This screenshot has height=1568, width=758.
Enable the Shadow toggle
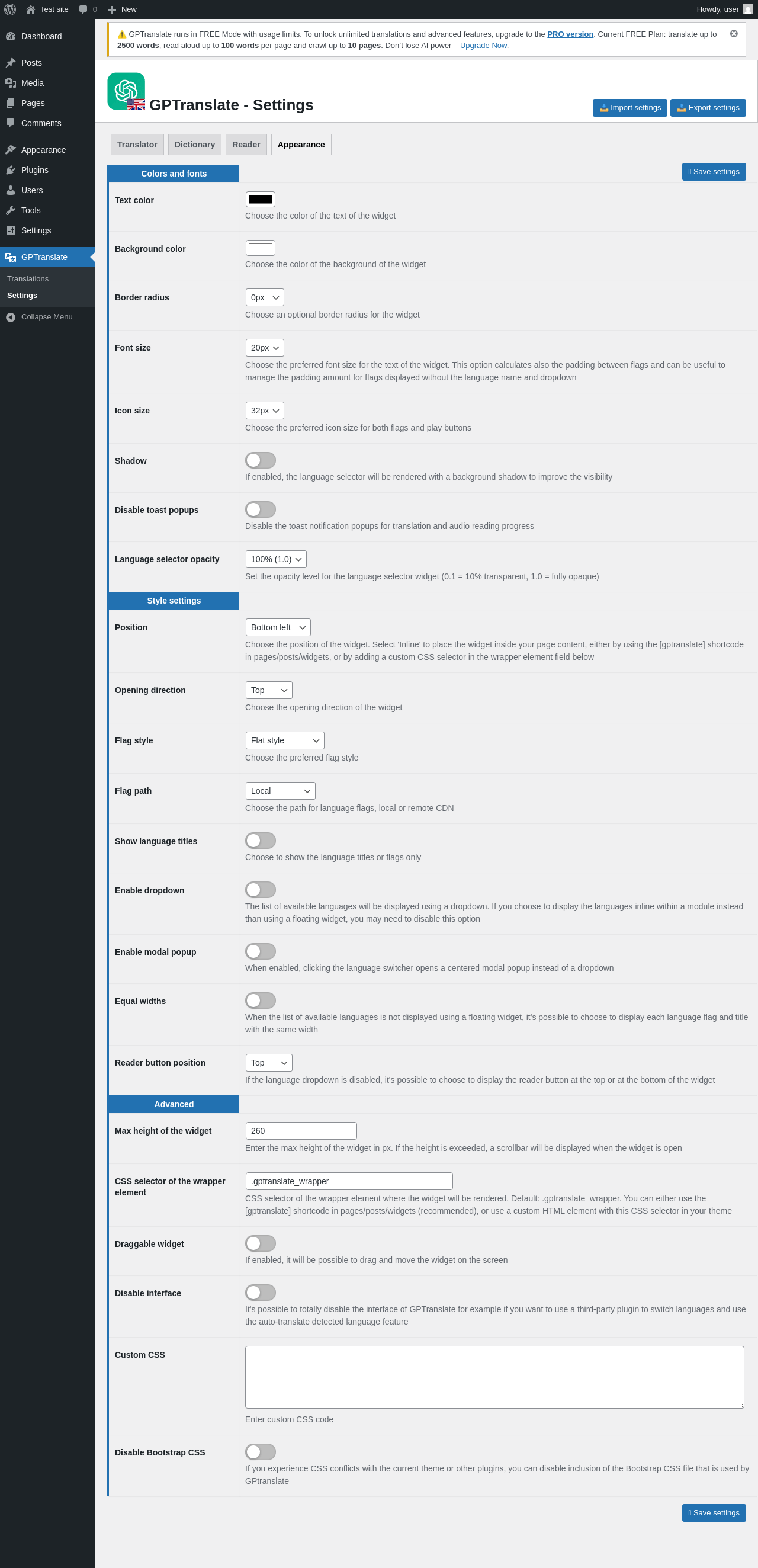pyautogui.click(x=261, y=460)
